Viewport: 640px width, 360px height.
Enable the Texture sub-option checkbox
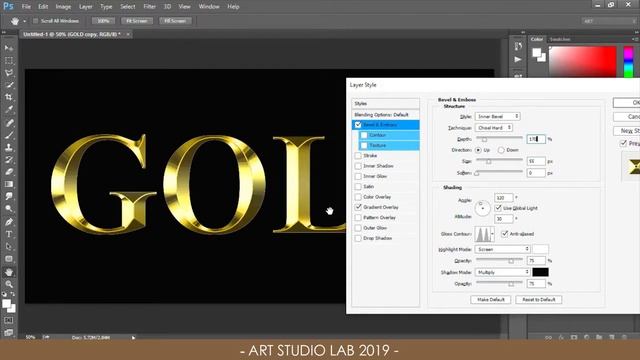364,145
